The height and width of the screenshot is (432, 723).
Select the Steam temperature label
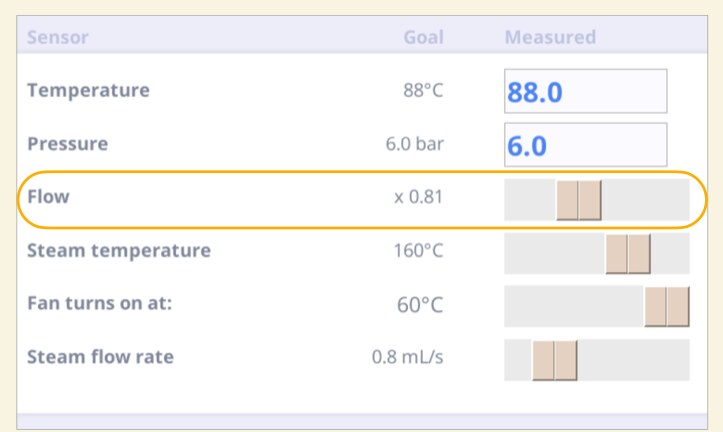pos(119,250)
